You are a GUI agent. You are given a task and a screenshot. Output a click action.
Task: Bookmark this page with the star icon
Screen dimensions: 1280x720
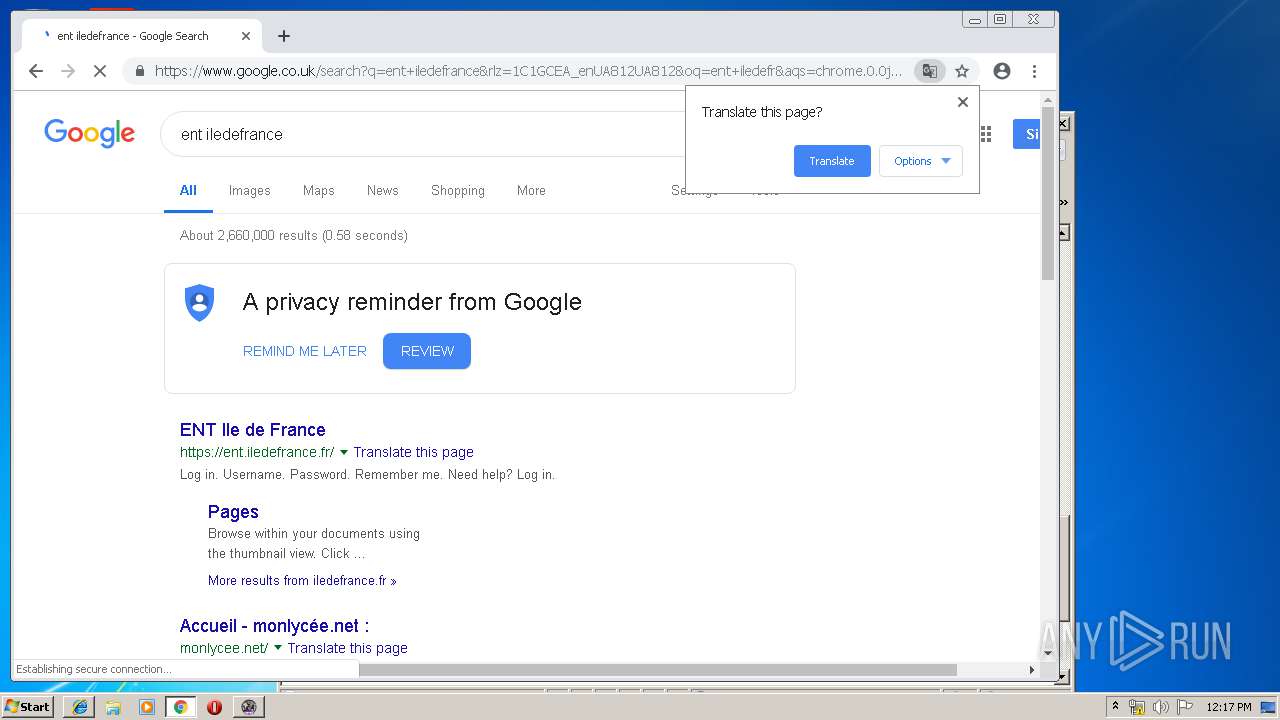tap(962, 71)
